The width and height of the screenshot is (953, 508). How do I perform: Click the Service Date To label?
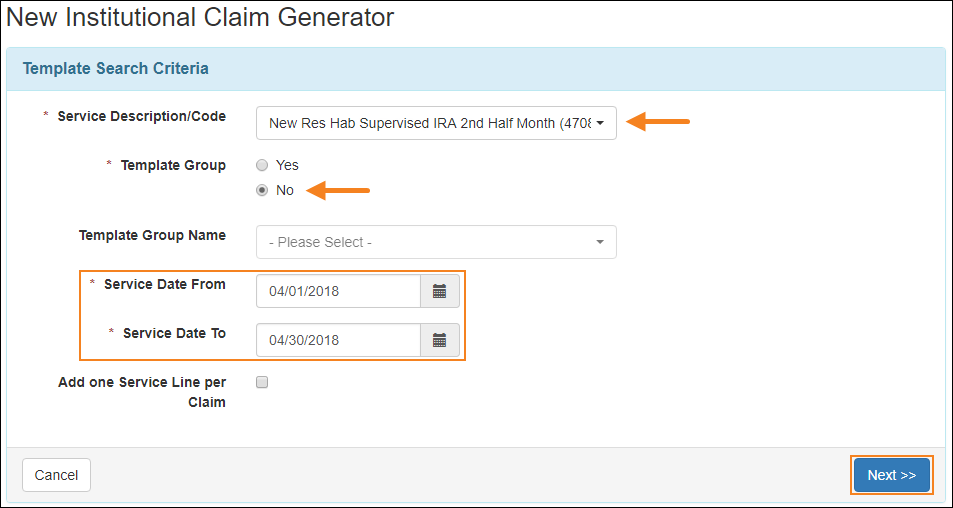click(x=174, y=333)
